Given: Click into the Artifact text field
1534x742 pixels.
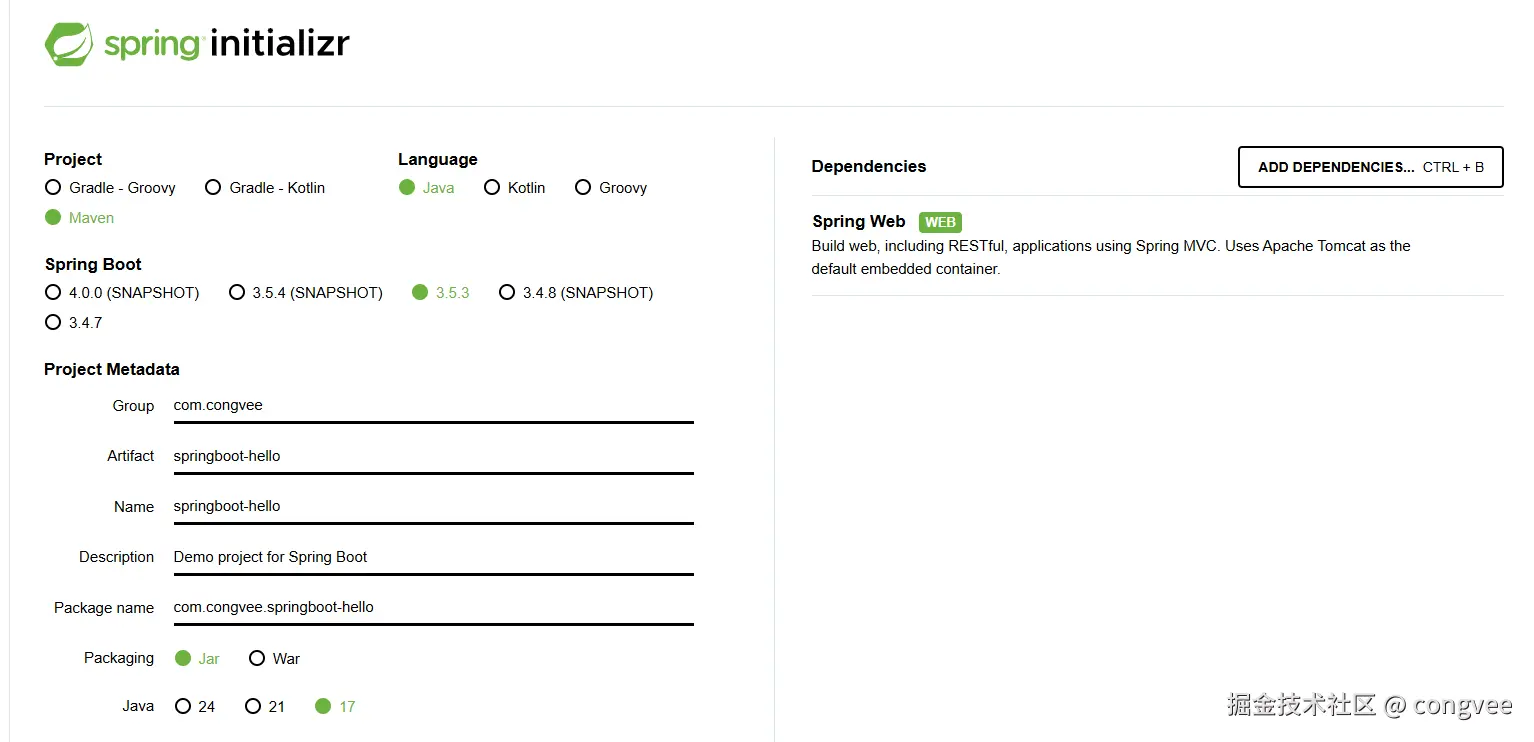Looking at the screenshot, I should (x=432, y=456).
